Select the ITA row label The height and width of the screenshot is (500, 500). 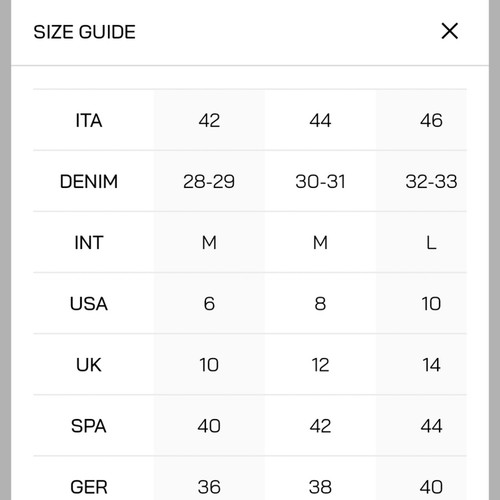point(89,120)
